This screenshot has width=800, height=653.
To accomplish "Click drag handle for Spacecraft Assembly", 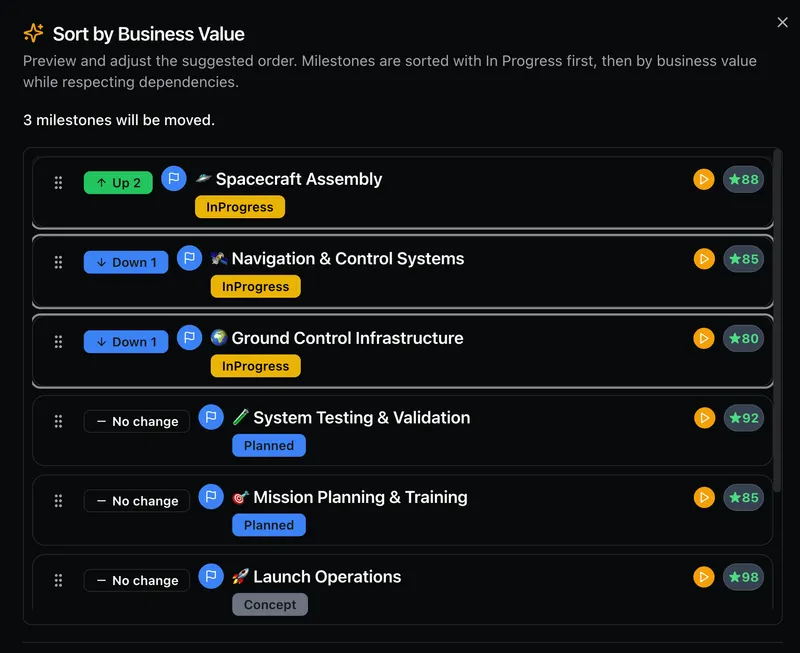I will click(58, 182).
